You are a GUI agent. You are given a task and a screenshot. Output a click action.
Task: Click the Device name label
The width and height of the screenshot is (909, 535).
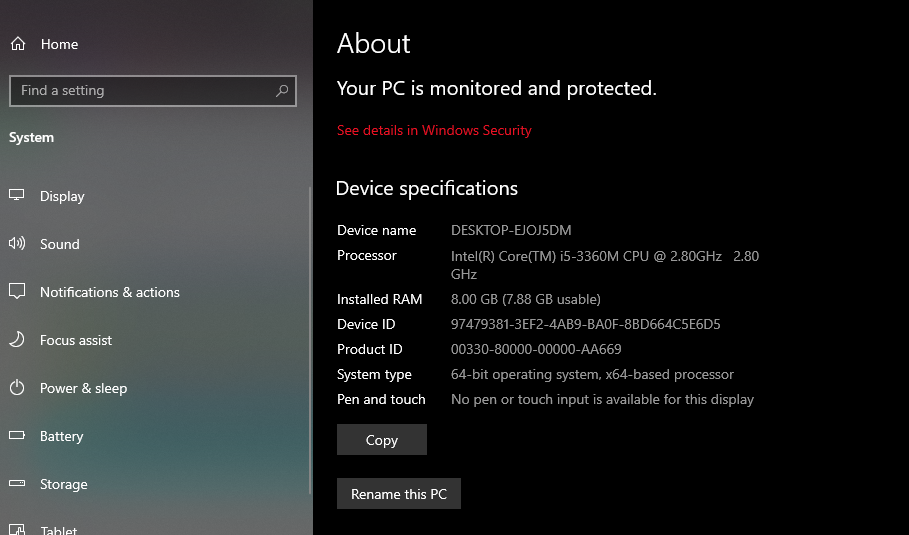click(377, 230)
